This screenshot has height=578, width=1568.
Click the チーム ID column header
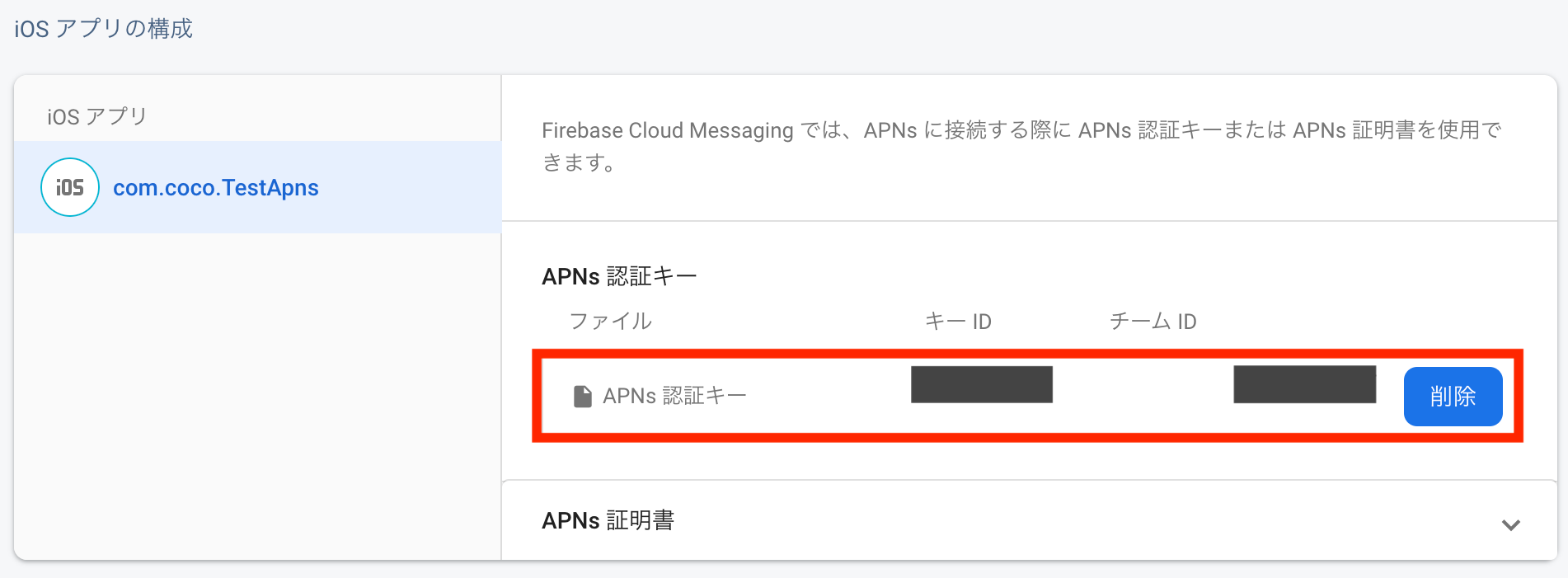pyautogui.click(x=1153, y=321)
